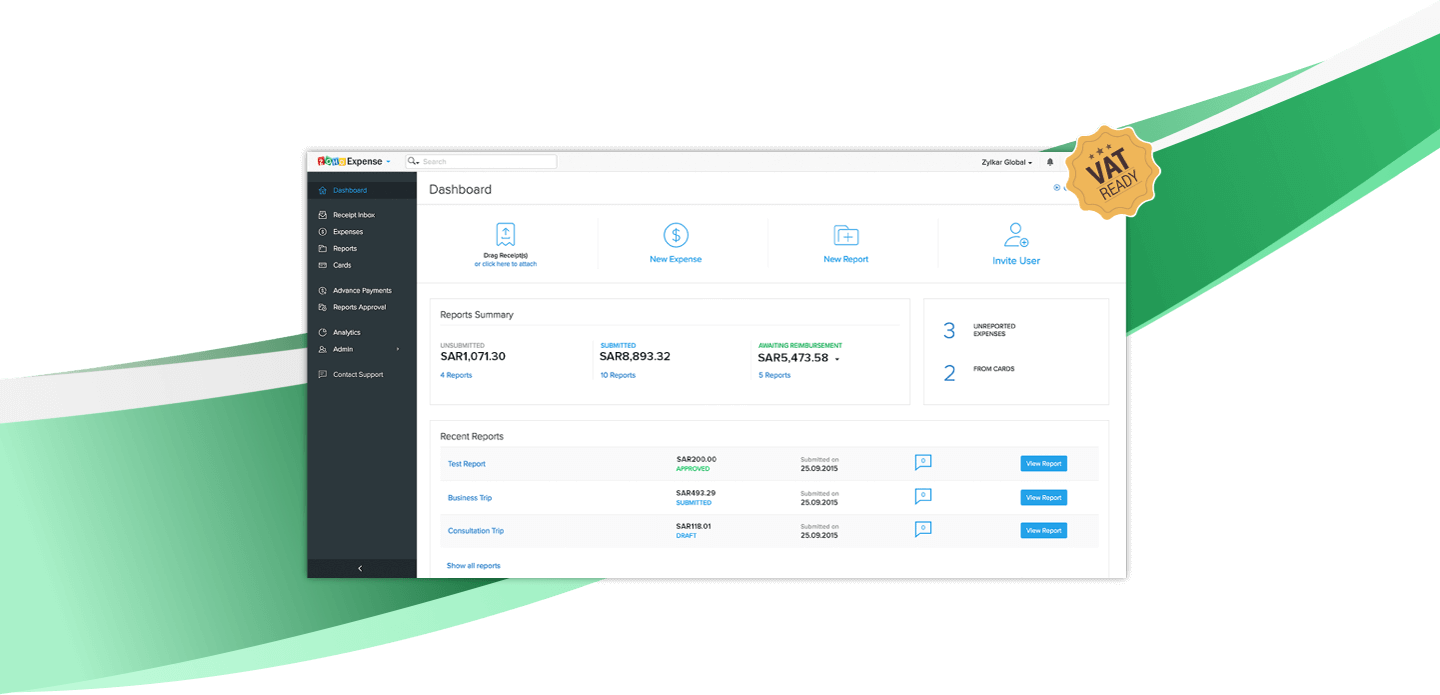The image size is (1440, 695).
Task: Expand the Awaiting Reimbursement amount caret
Action: coord(837,359)
